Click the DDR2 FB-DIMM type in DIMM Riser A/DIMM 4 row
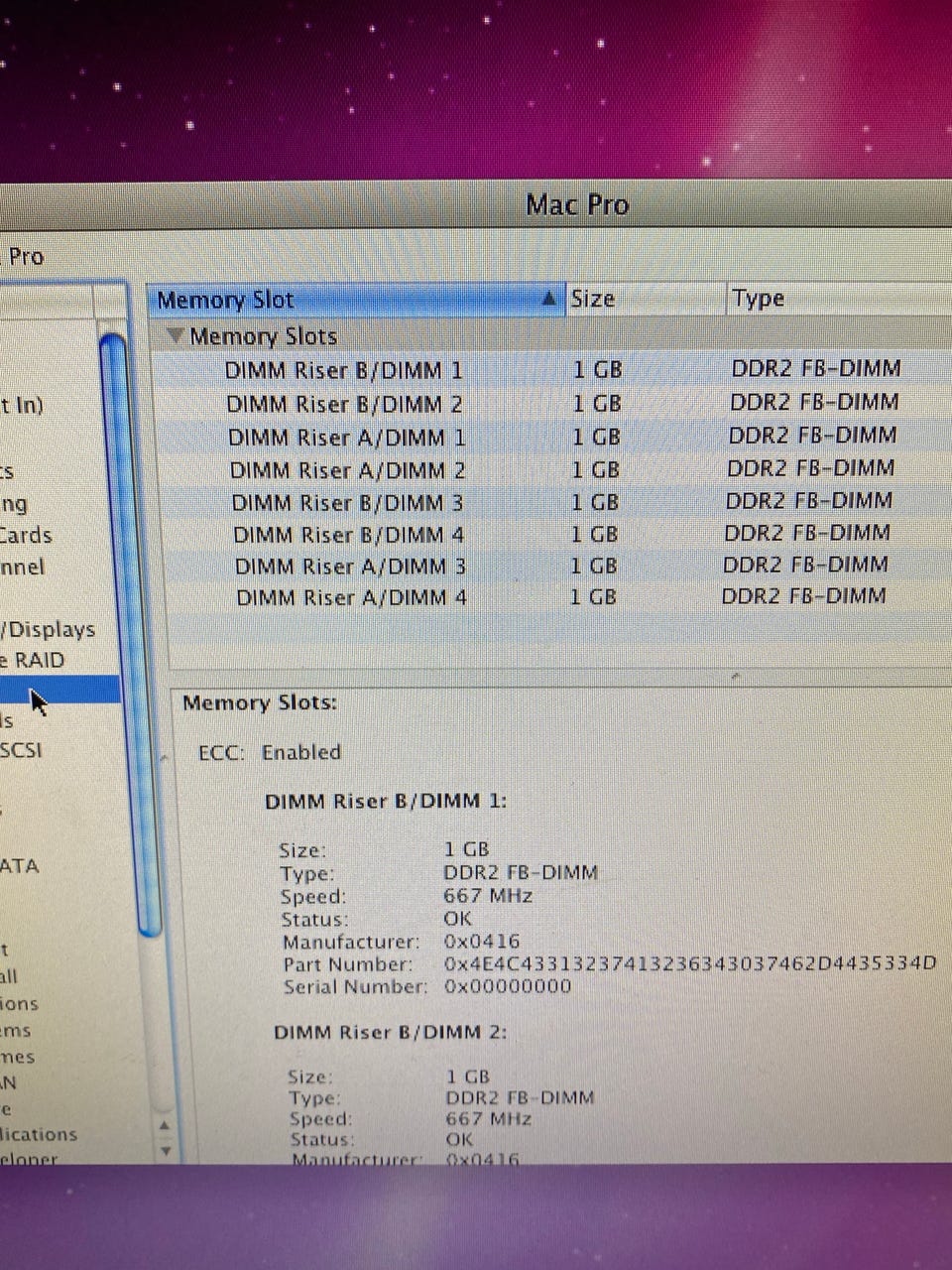Screen dimensions: 952x1270 click(803, 596)
